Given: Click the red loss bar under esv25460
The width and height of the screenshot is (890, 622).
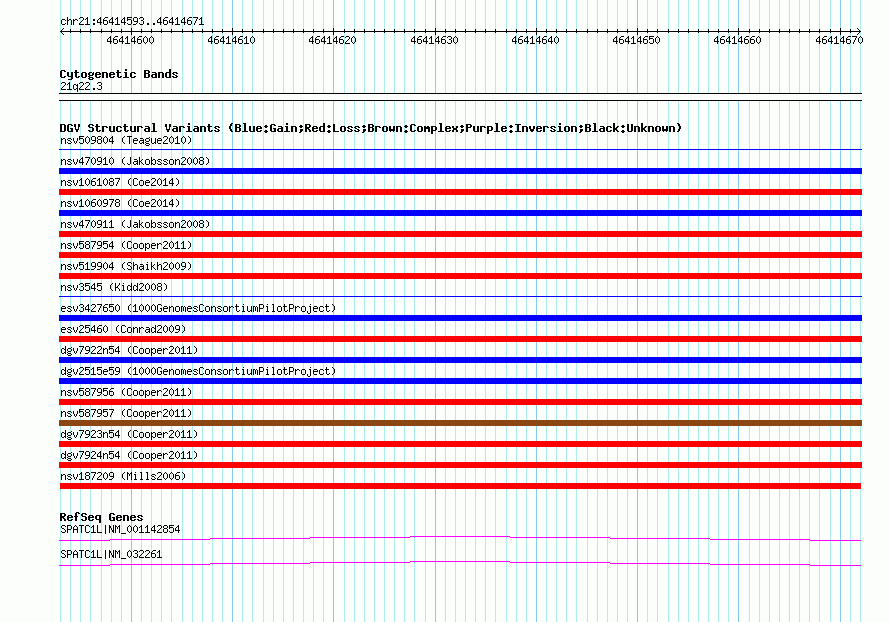Looking at the screenshot, I should tap(460, 339).
